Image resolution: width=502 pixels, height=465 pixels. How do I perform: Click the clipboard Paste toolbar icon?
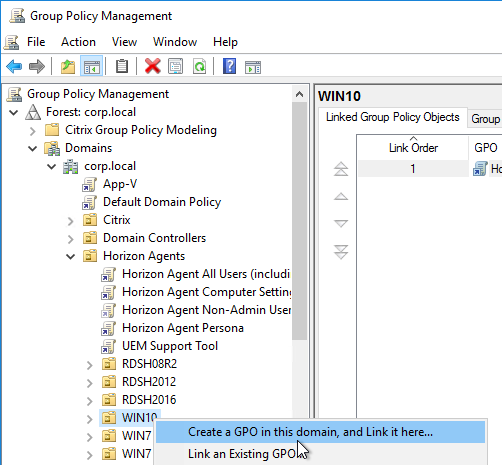(x=122, y=66)
